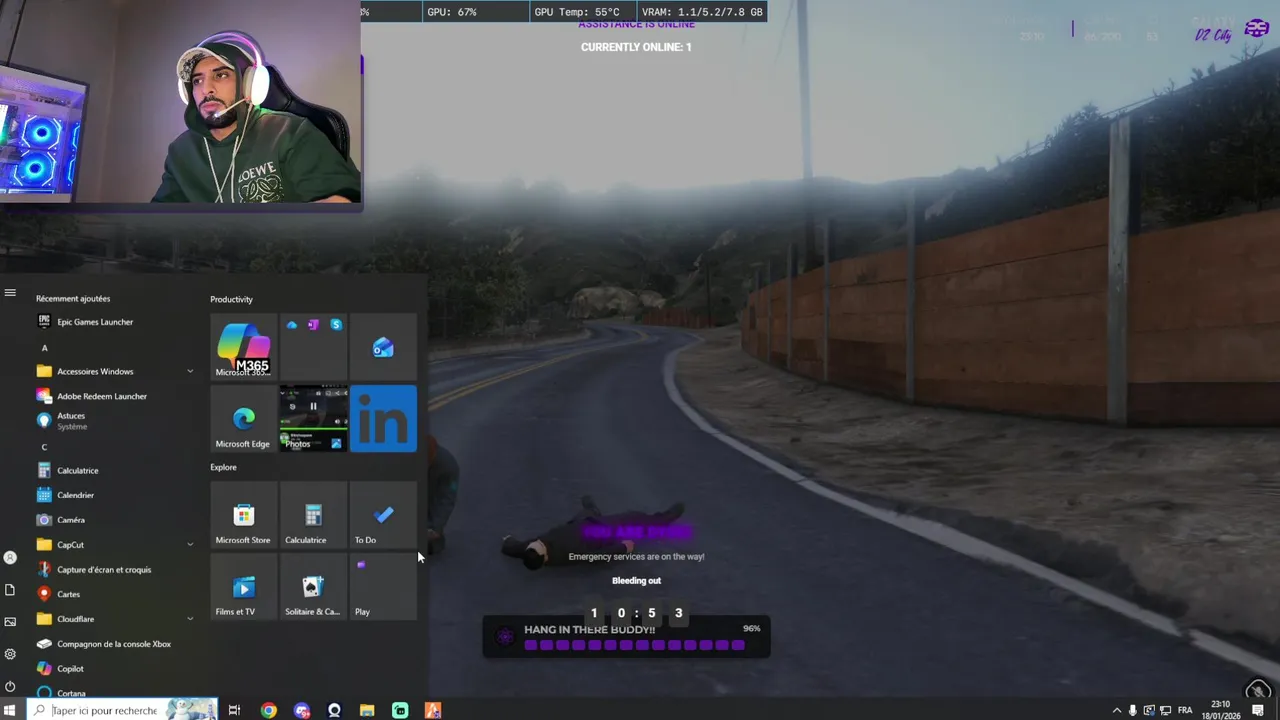This screenshot has height=720, width=1280.
Task: Open the Play folder tile
Action: click(x=383, y=586)
